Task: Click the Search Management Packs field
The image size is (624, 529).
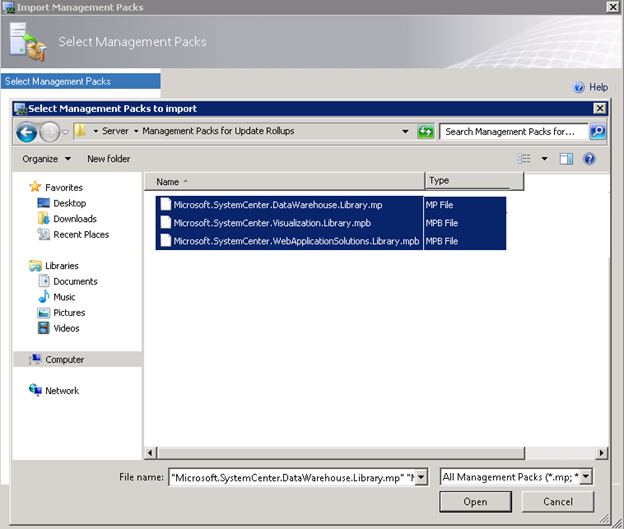Action: (x=513, y=131)
